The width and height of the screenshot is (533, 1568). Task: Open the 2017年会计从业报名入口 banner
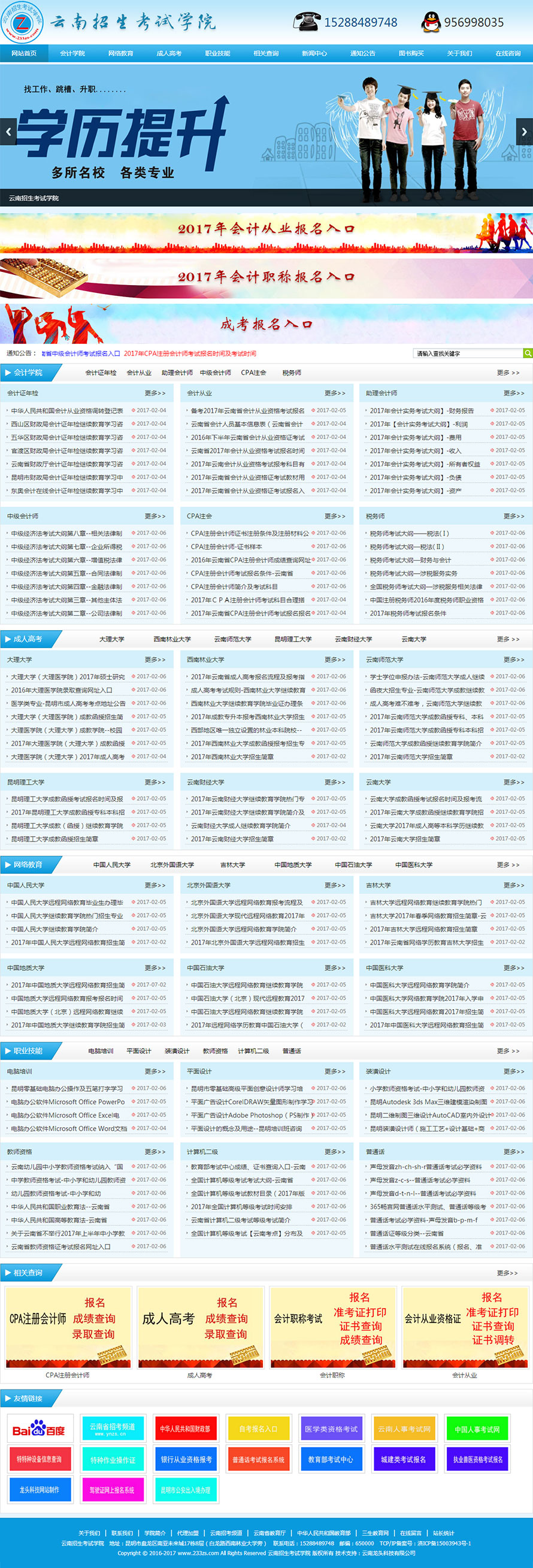[x=266, y=229]
